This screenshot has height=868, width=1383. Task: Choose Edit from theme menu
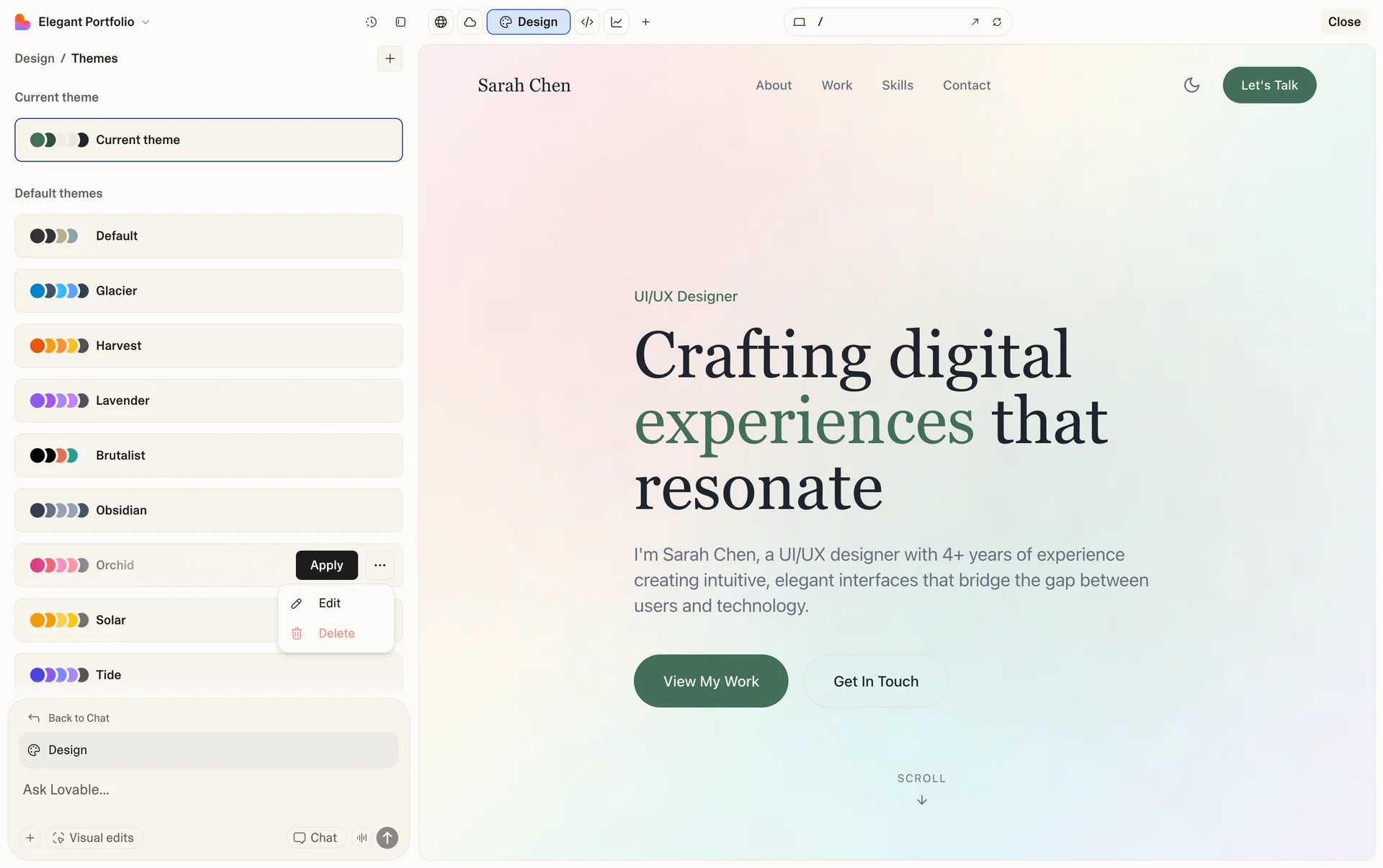pyautogui.click(x=329, y=603)
